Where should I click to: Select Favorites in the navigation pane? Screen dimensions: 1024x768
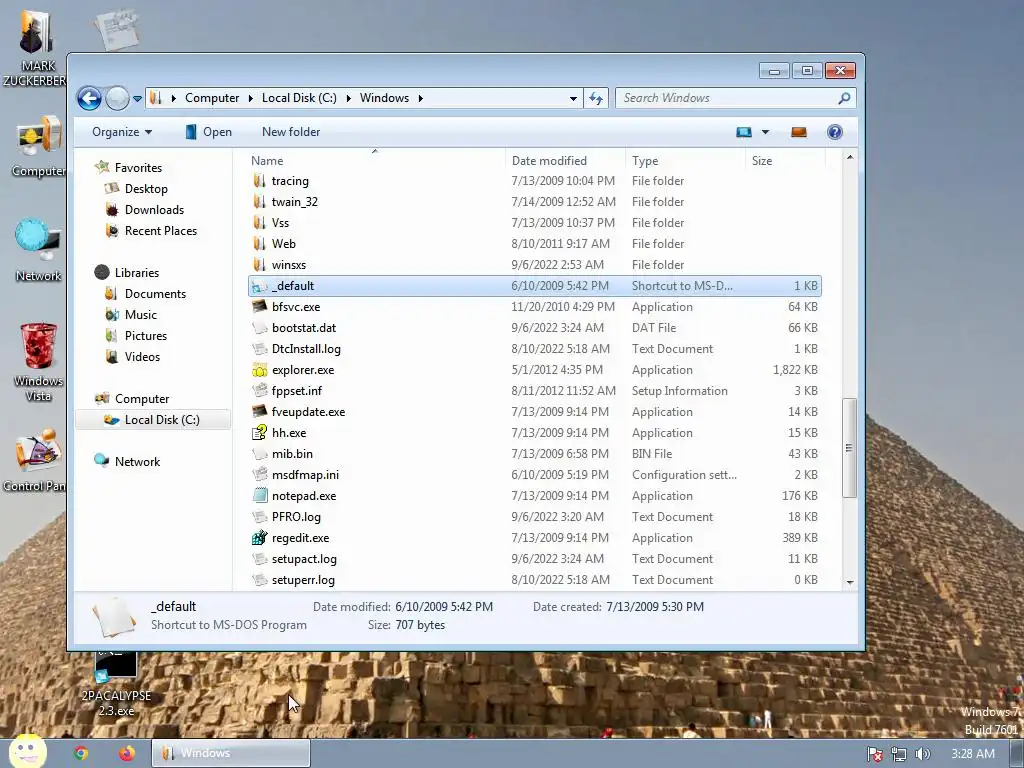coord(138,168)
